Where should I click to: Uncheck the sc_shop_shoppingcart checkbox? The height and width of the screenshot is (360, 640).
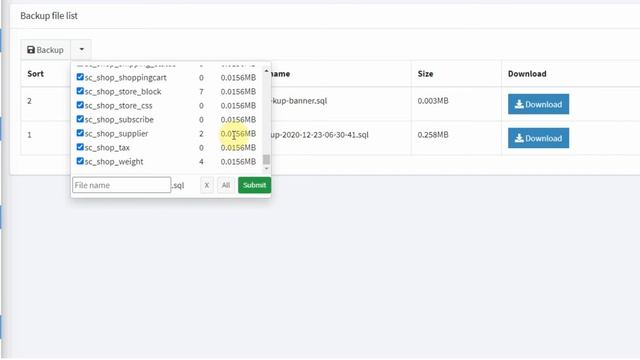coord(80,77)
